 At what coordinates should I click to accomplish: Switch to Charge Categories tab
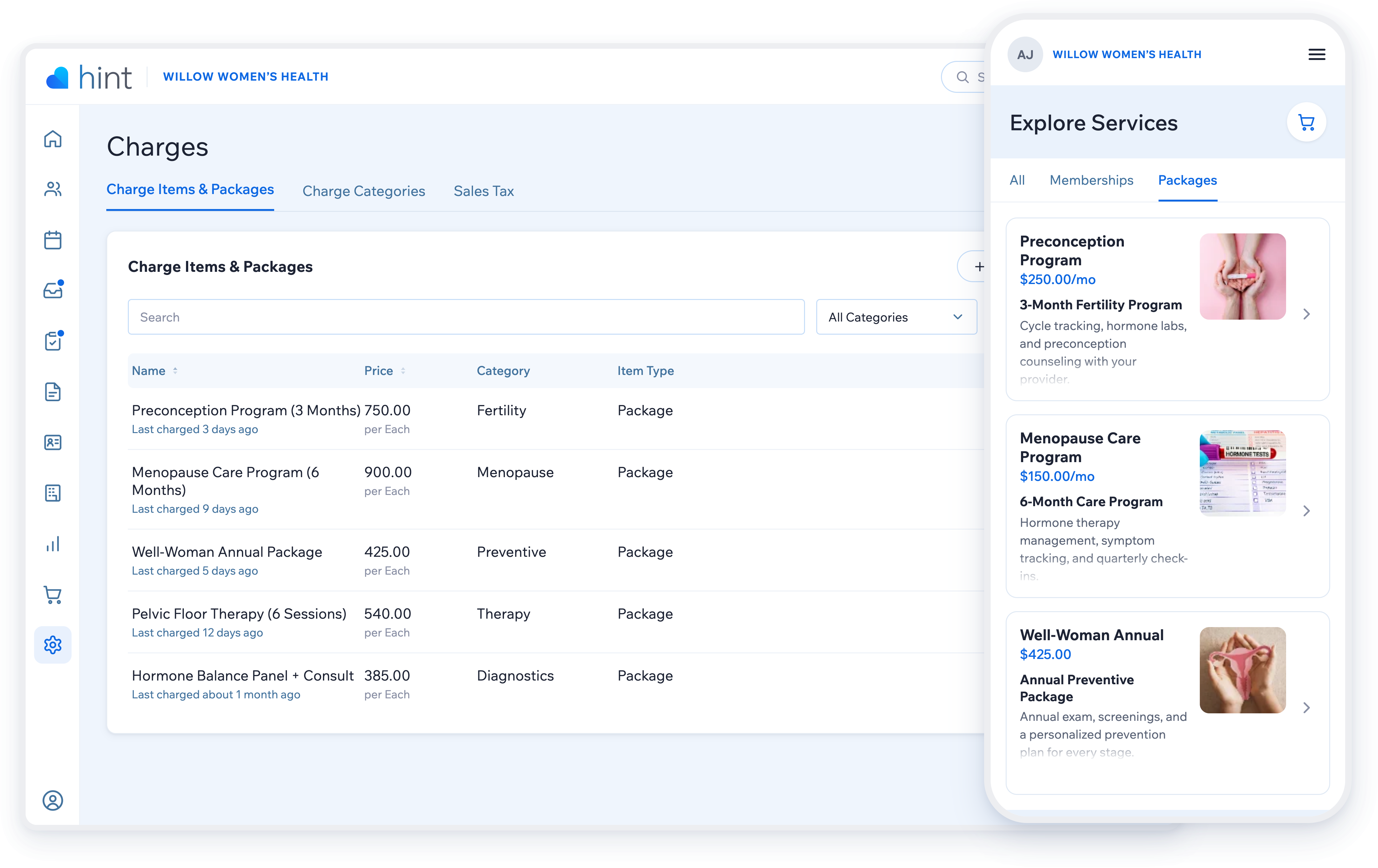click(363, 191)
